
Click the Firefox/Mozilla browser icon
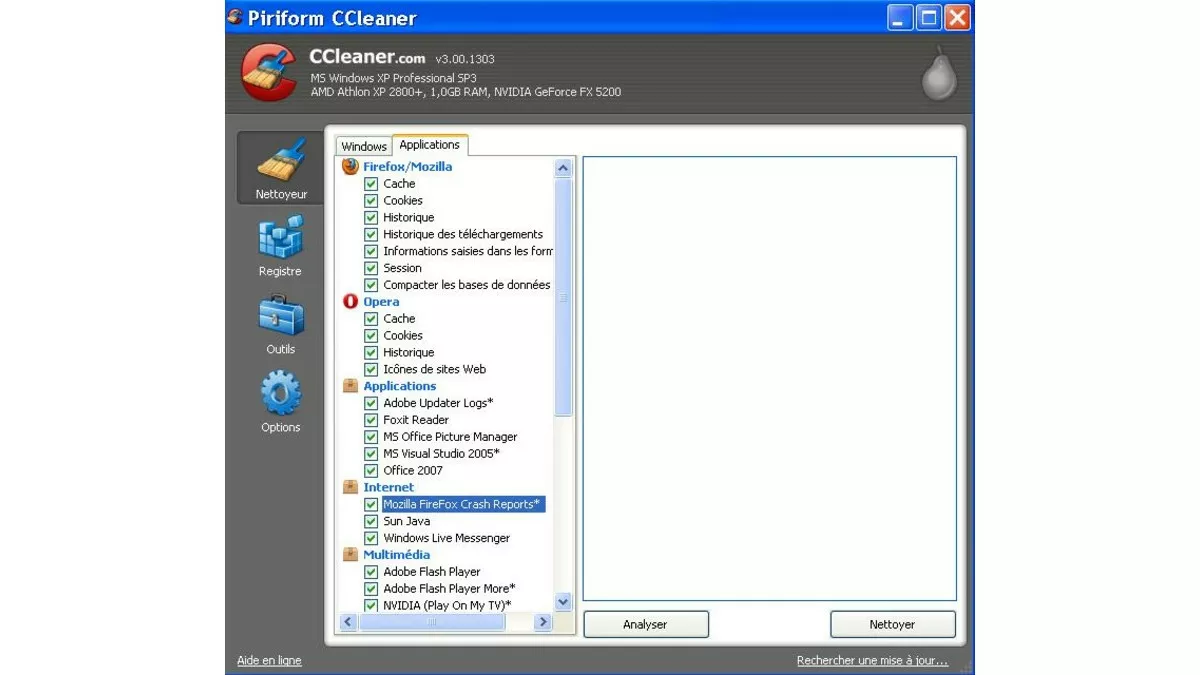[349, 166]
